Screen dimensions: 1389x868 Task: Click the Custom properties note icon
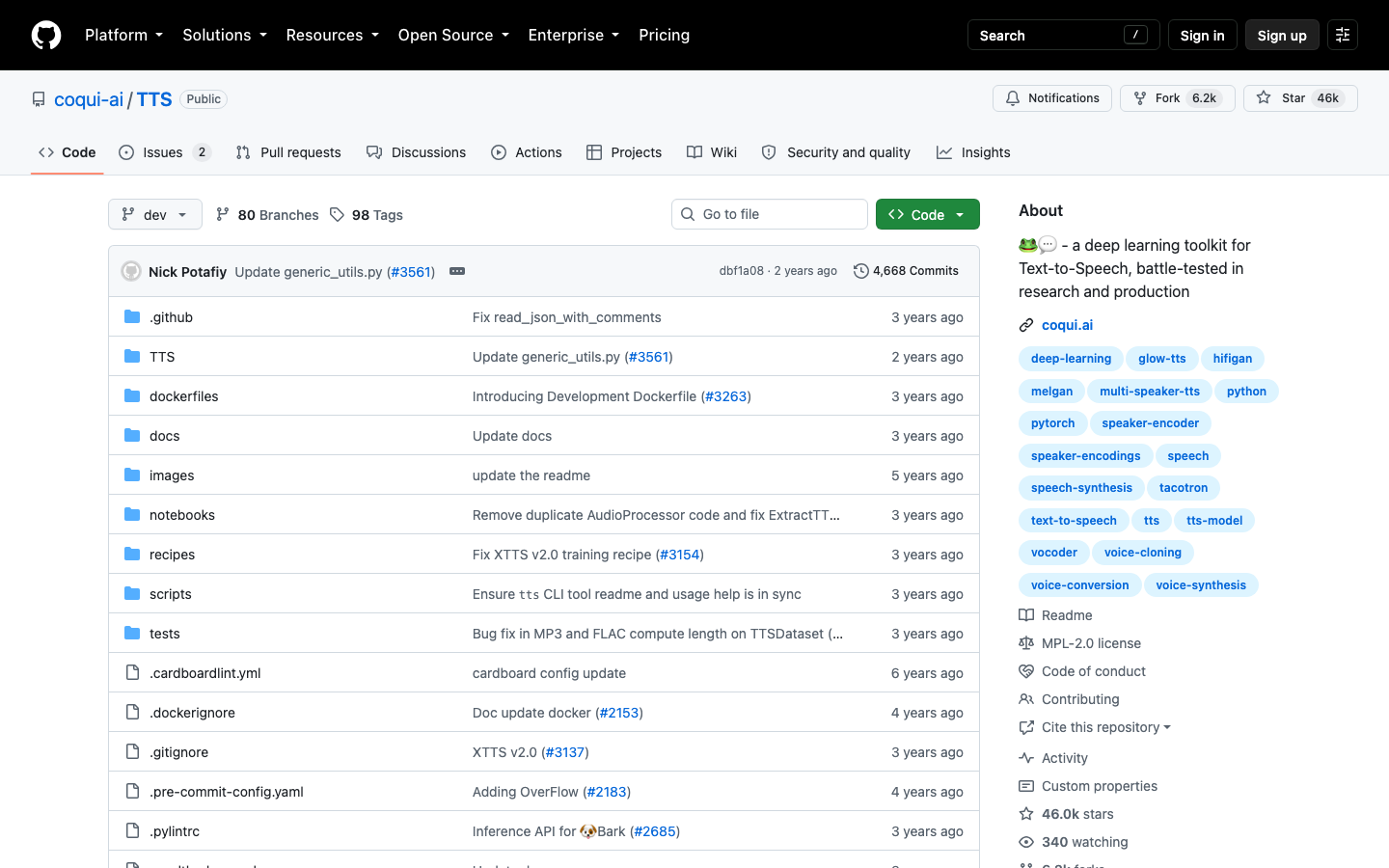point(1026,786)
